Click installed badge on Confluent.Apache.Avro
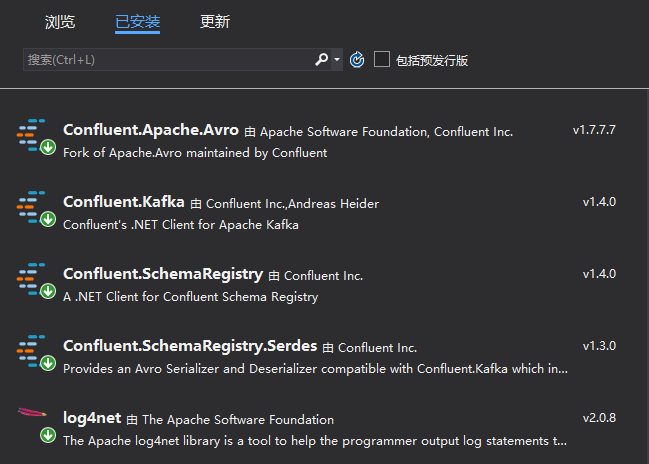The width and height of the screenshot is (649, 464). [x=48, y=147]
